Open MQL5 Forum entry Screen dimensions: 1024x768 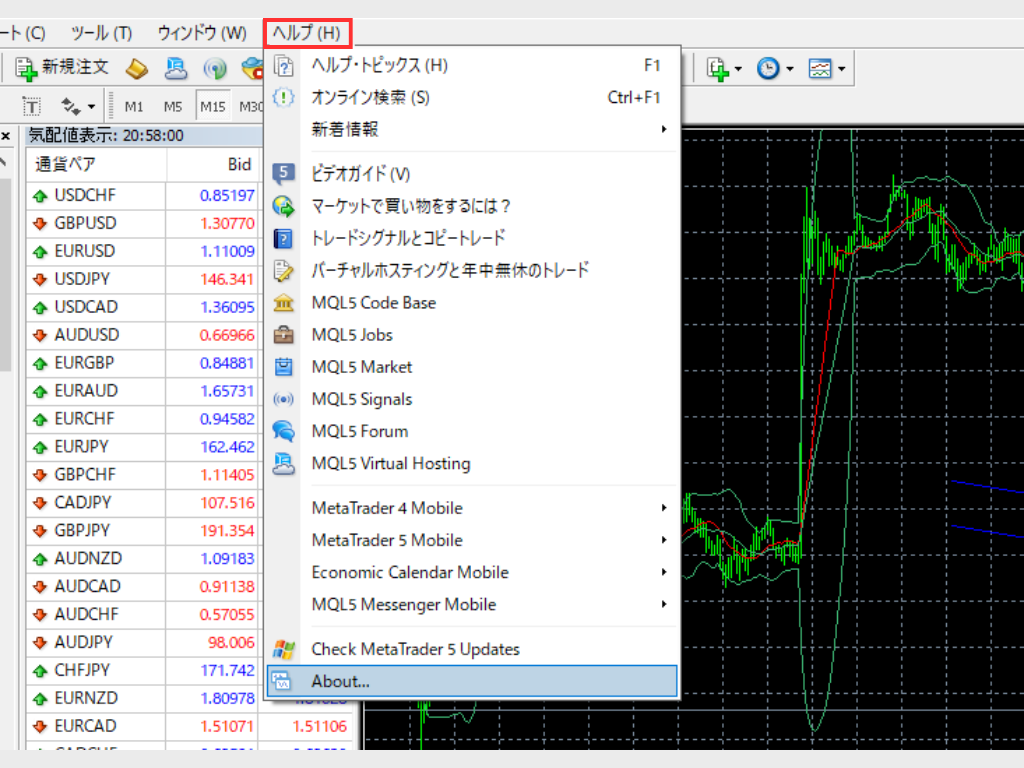tap(472, 431)
